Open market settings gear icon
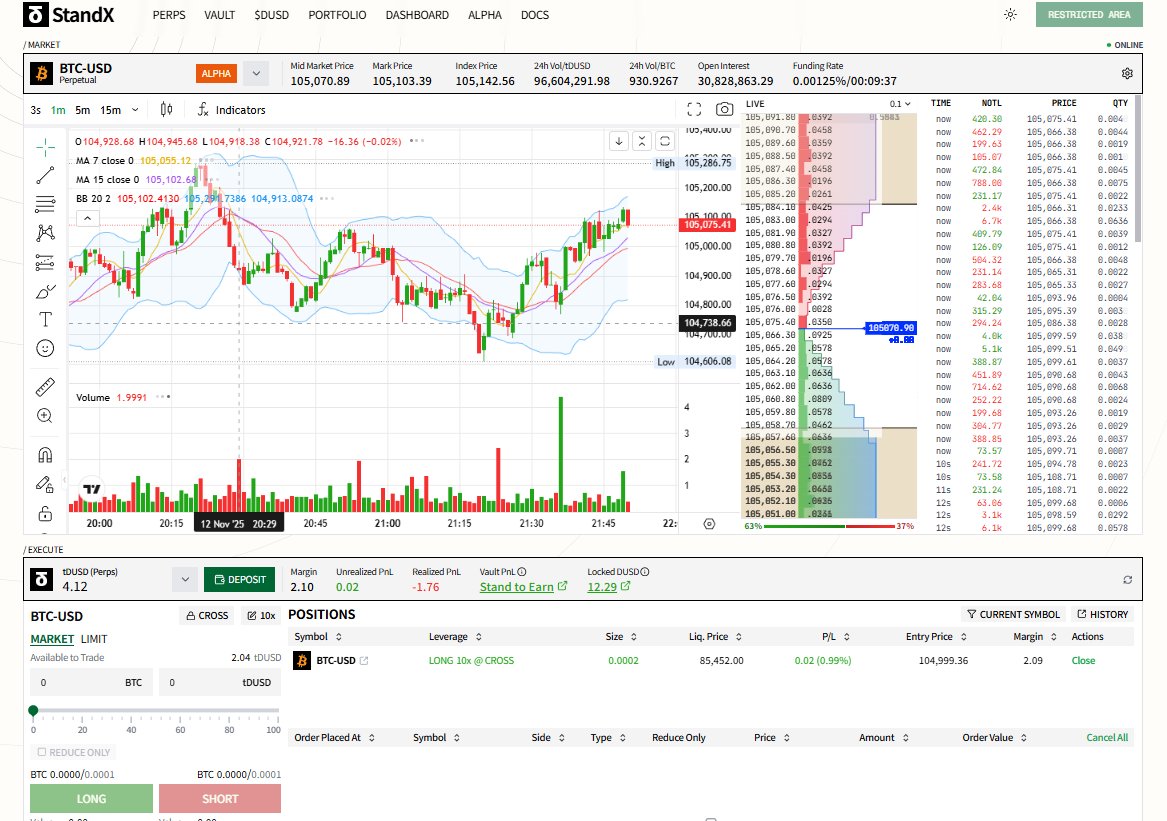The width and height of the screenshot is (1167, 821). (1127, 74)
